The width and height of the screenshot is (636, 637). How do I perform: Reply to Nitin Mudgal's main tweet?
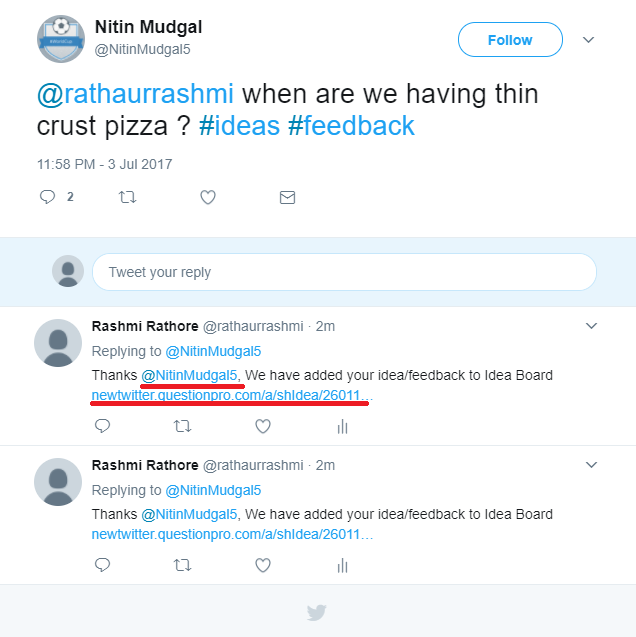(47, 197)
